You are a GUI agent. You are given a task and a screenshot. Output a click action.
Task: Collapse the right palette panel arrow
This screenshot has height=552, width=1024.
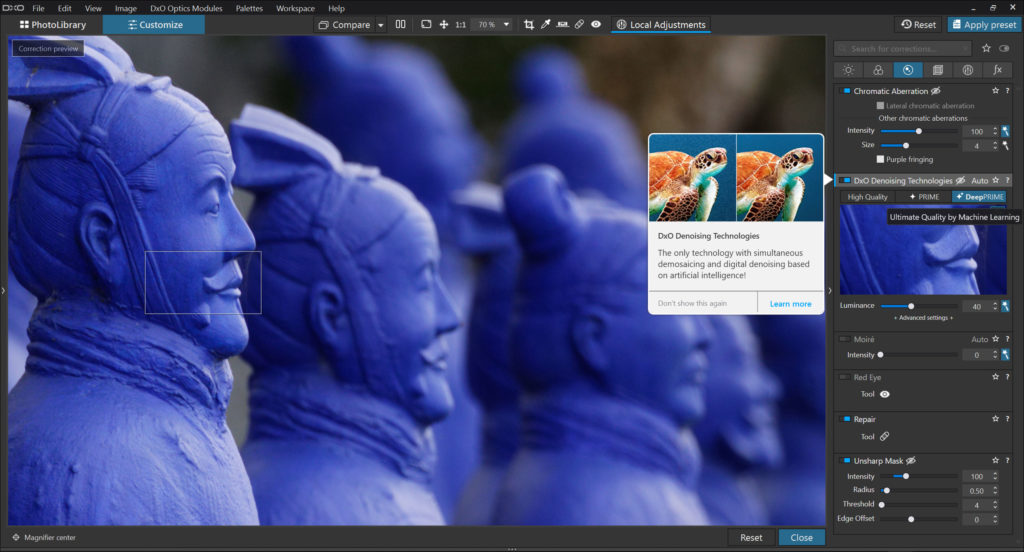pos(830,291)
